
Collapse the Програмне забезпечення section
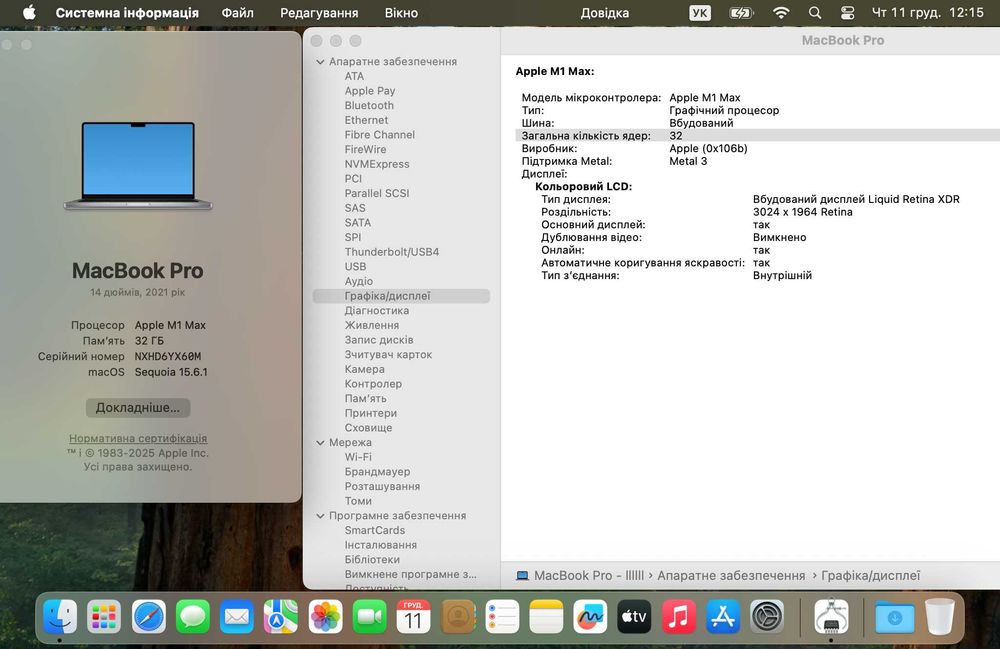[x=320, y=516]
